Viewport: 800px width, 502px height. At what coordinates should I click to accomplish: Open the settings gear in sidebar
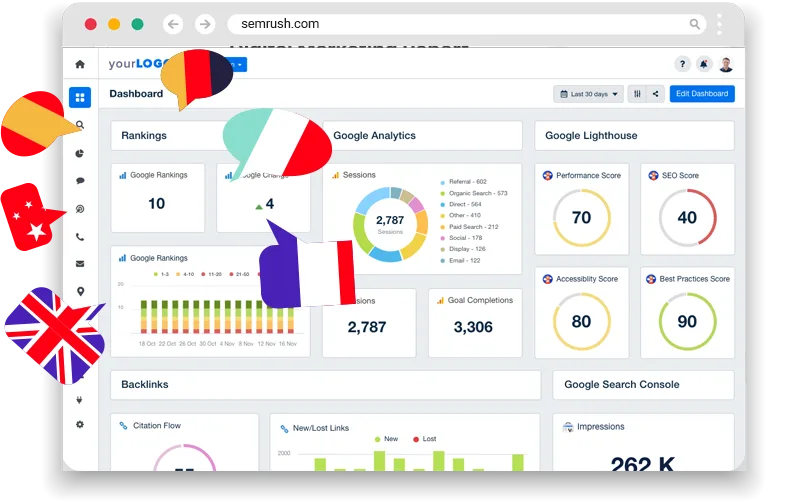coord(80,424)
